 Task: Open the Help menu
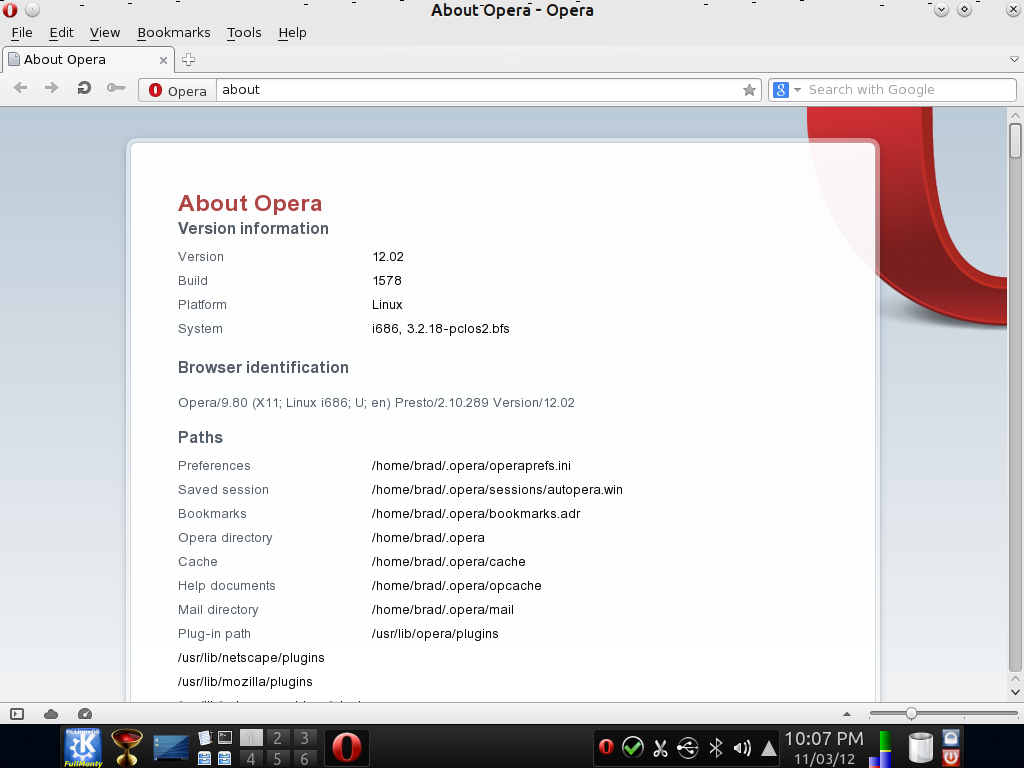292,33
